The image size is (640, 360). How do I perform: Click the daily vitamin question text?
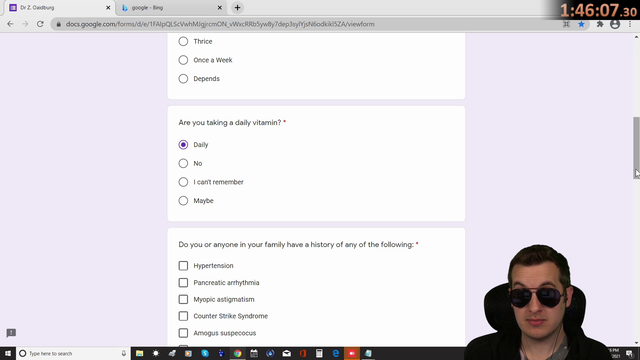coord(230,122)
